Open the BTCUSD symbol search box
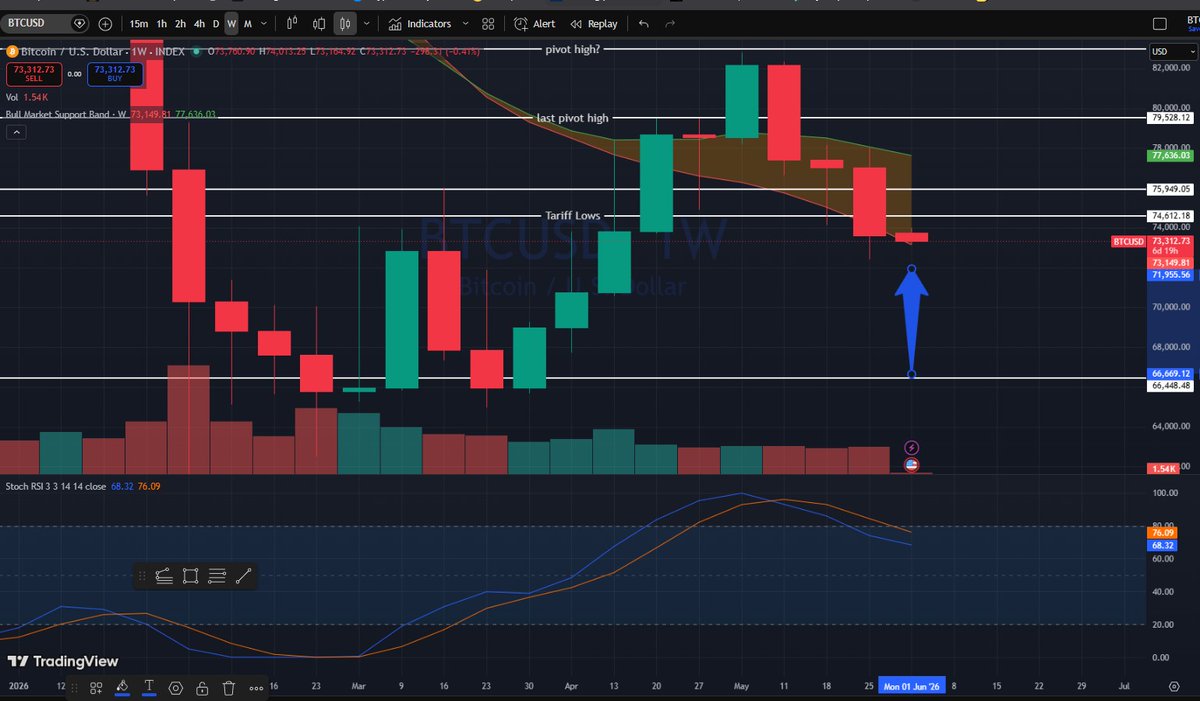The image size is (1200, 701). (x=46, y=23)
